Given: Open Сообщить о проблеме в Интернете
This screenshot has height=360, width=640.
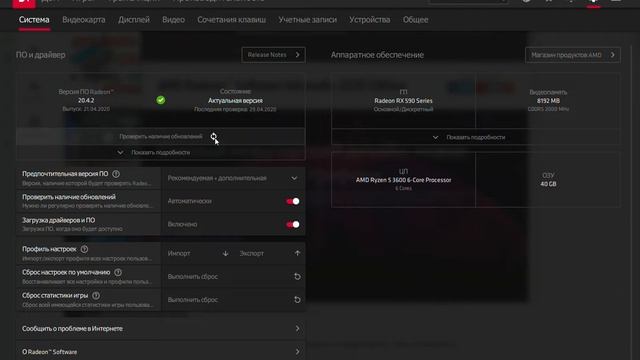Looking at the screenshot, I should (x=160, y=329).
